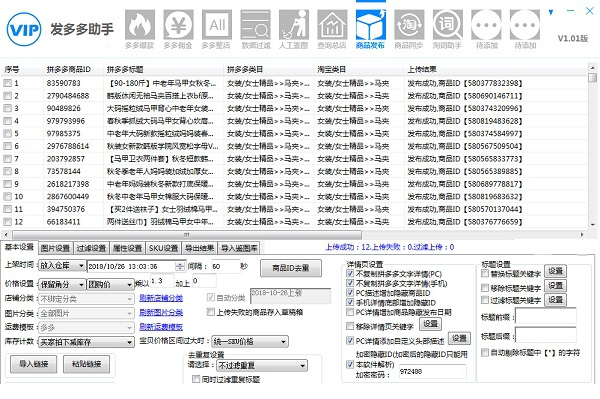This screenshot has height=399, width=600.
Task: Open the 多多佣金 yen icon module
Action: pyautogui.click(x=178, y=29)
